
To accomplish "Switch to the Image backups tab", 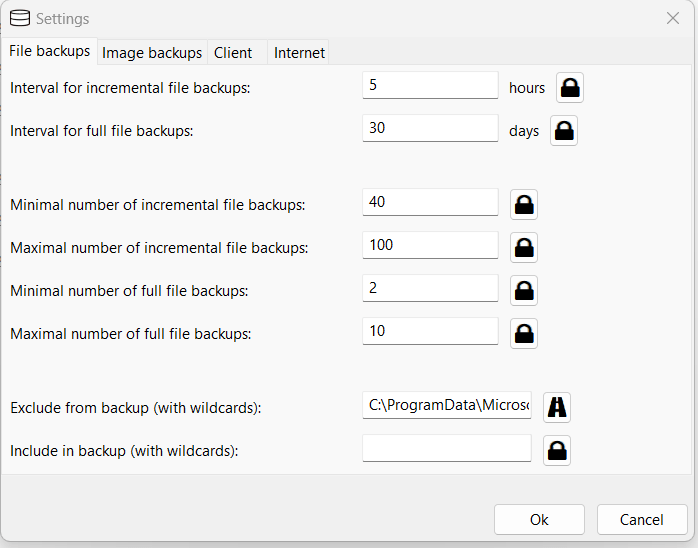I will (x=152, y=53).
